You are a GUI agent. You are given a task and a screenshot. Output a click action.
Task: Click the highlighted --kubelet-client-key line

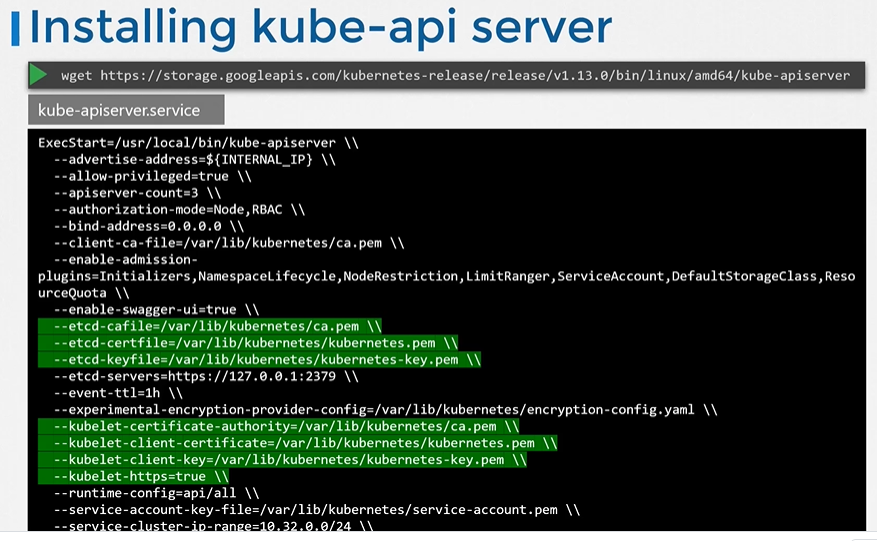pos(282,460)
